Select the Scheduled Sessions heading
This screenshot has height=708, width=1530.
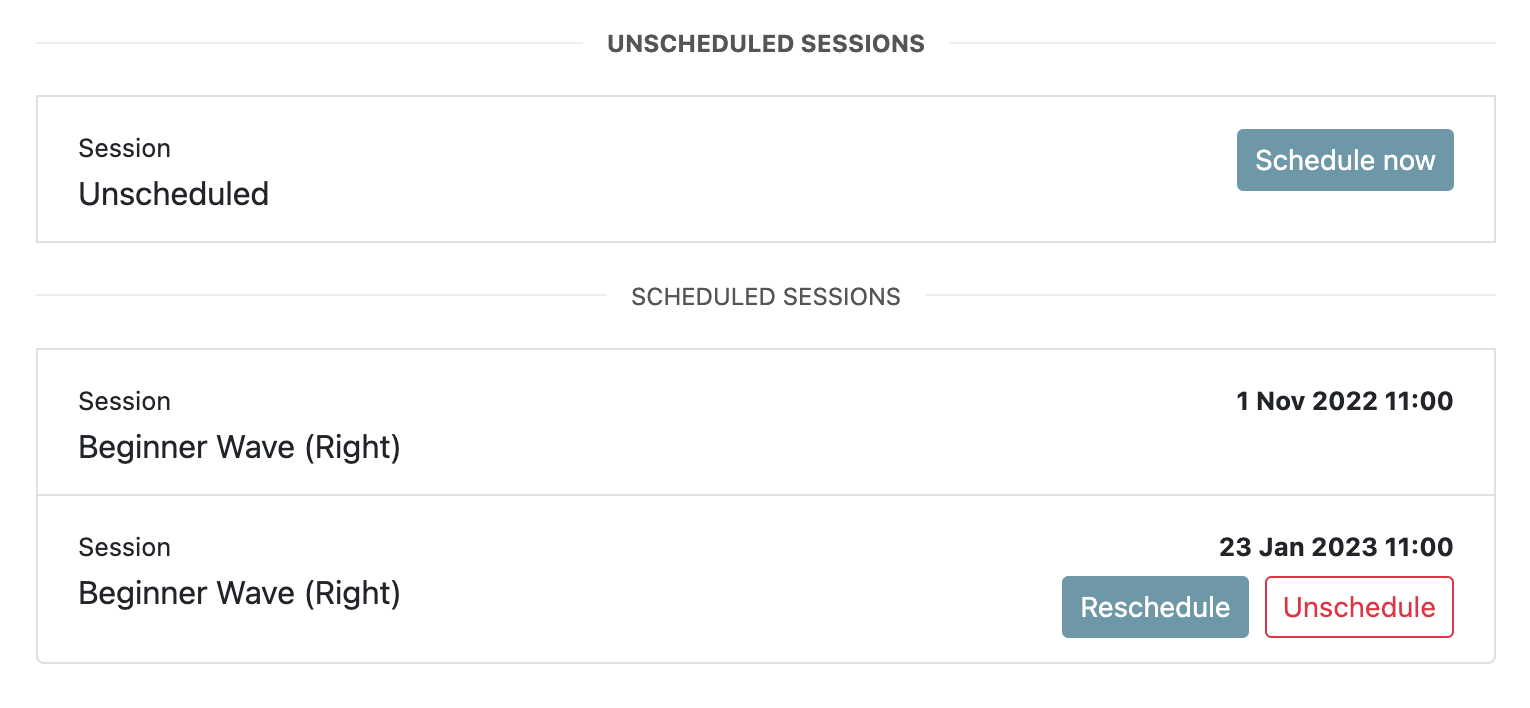coord(766,297)
